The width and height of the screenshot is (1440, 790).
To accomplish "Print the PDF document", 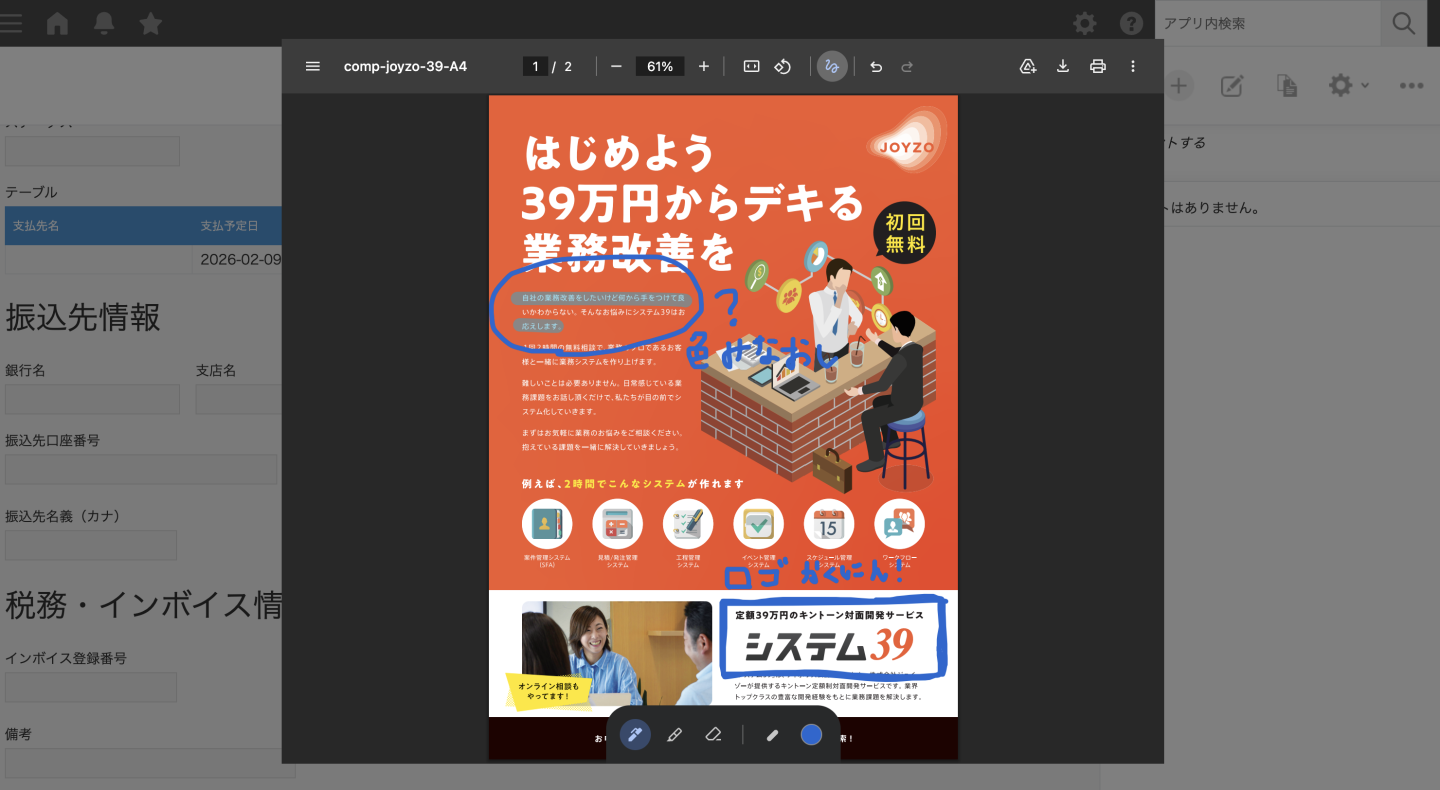I will (1098, 66).
